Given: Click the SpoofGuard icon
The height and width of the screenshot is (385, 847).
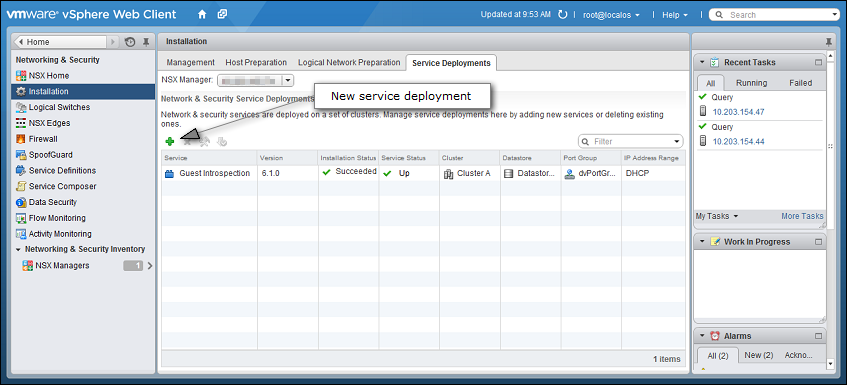Looking at the screenshot, I should 21,154.
